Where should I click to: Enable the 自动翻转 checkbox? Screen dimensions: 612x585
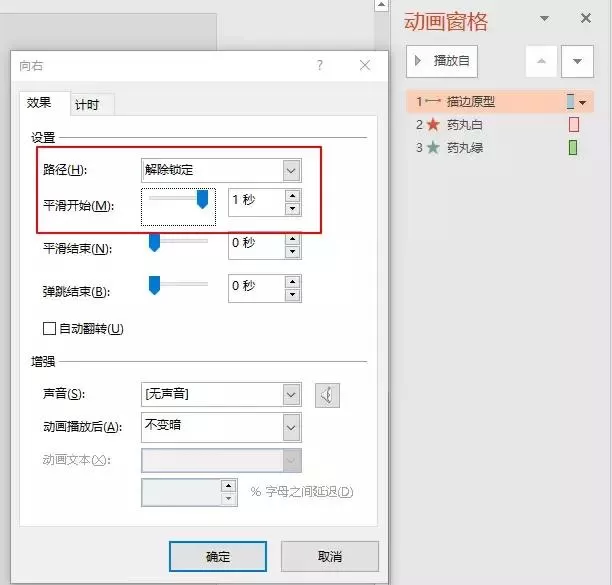pos(49,329)
